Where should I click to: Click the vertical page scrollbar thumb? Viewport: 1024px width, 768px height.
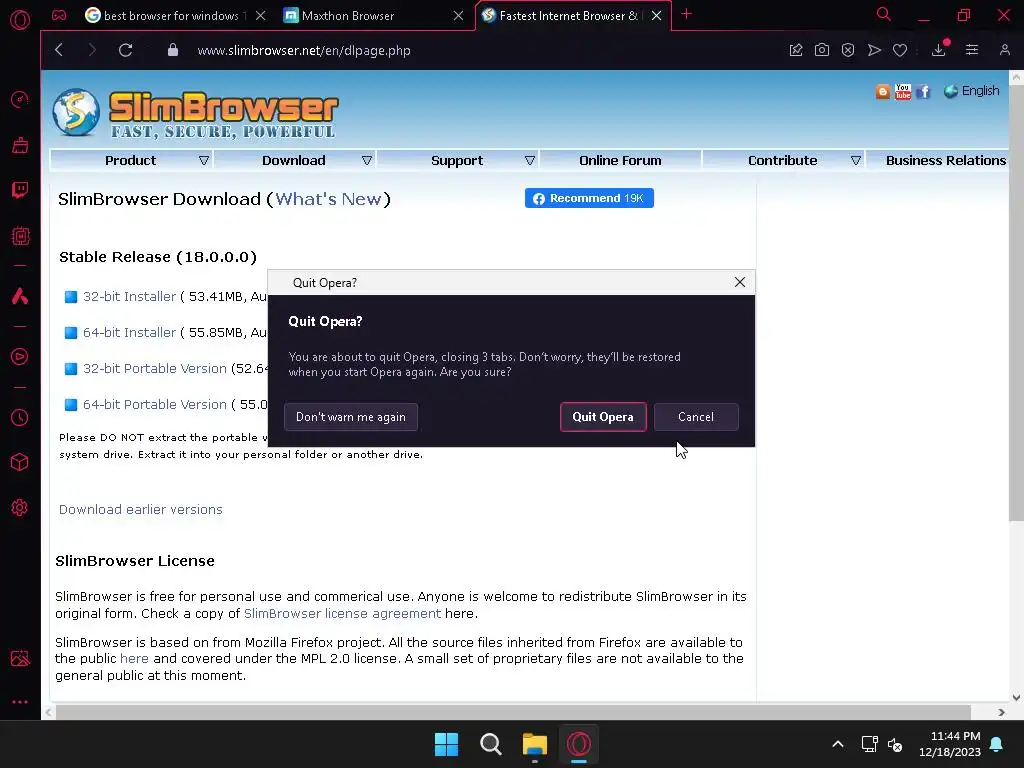[x=1016, y=302]
